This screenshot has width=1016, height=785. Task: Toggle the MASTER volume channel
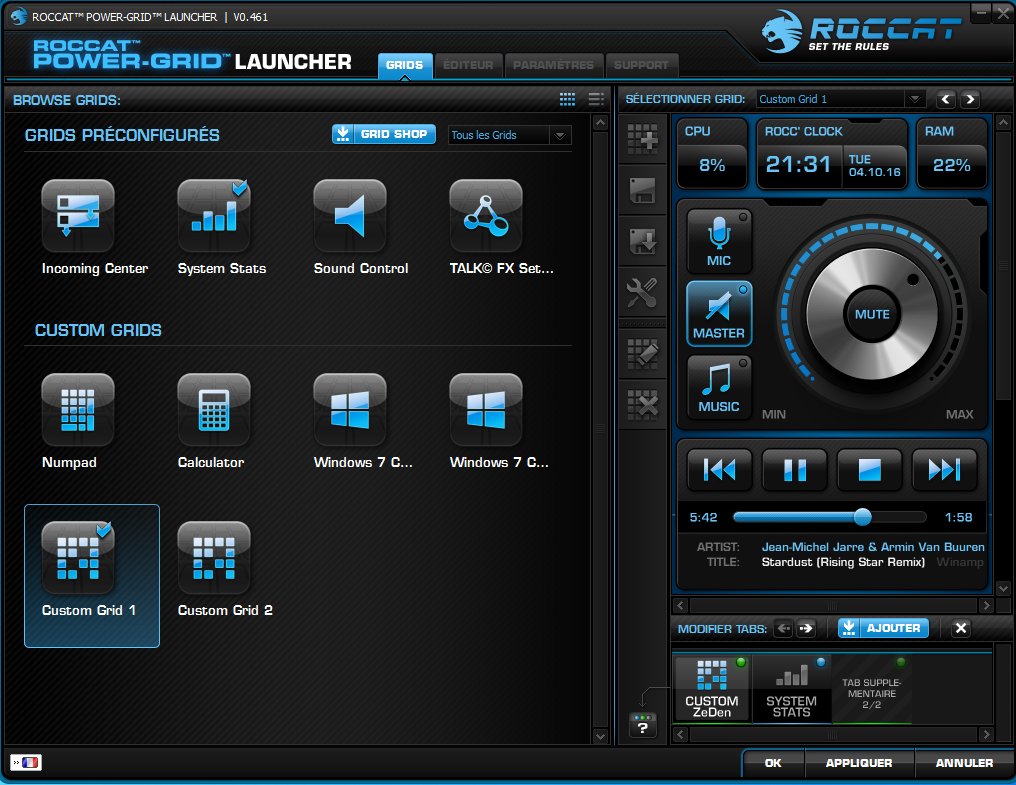coord(718,313)
